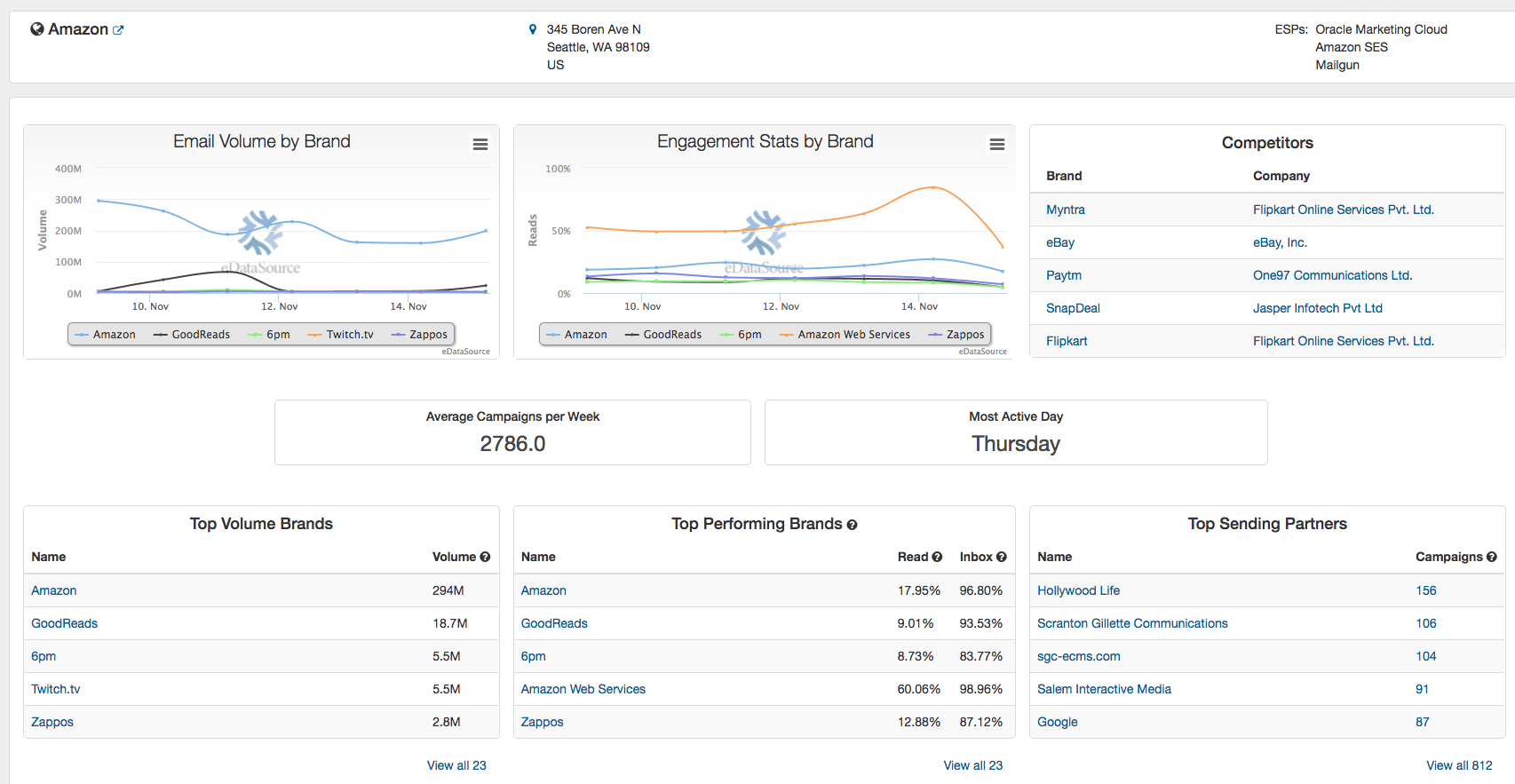The height and width of the screenshot is (784, 1515).
Task: Open Engagement Stats by Brand chart menu
Action: click(997, 144)
